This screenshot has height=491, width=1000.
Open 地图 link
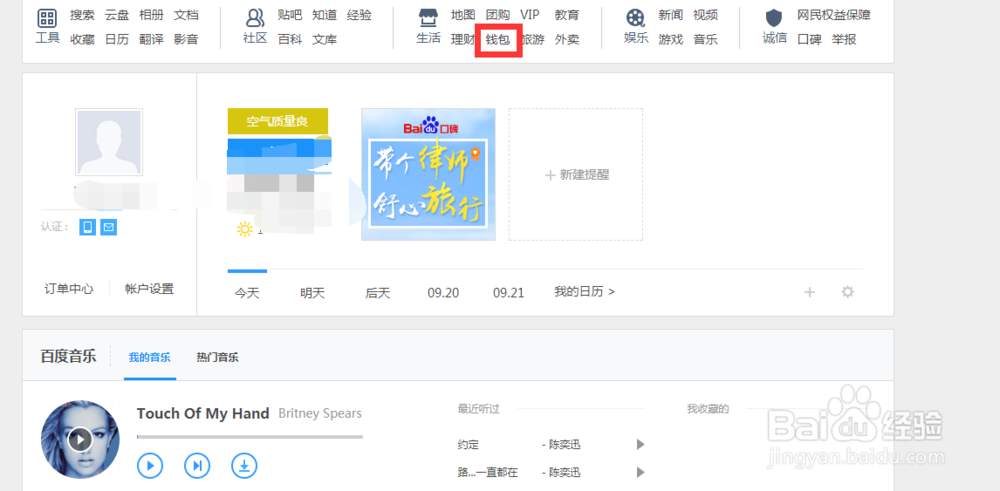pyautogui.click(x=463, y=15)
